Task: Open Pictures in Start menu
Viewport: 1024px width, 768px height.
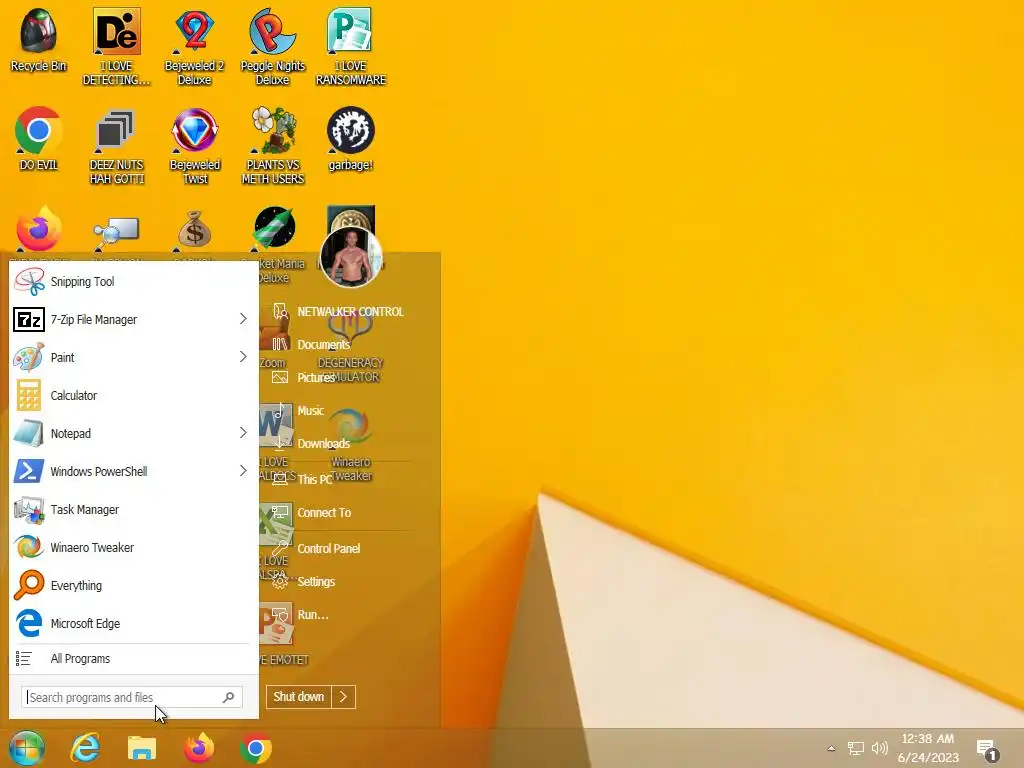Action: 304,377
